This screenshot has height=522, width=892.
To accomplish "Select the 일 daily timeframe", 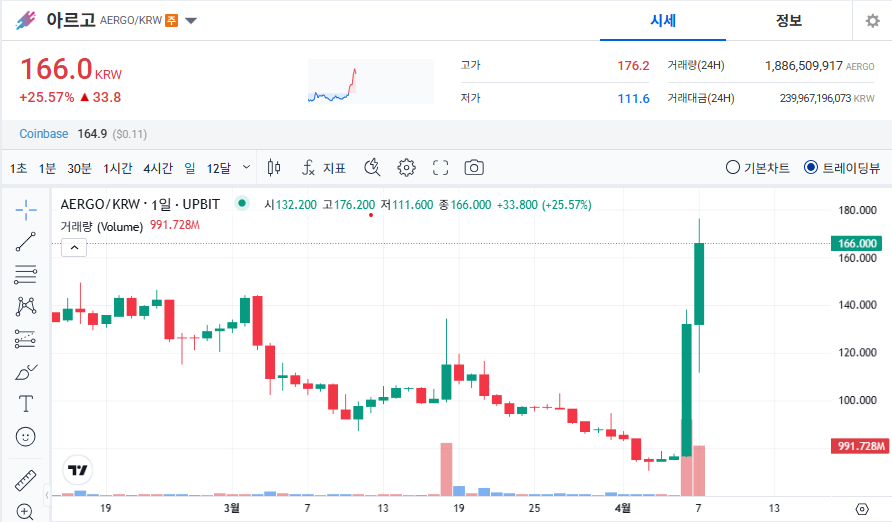I will coord(190,168).
